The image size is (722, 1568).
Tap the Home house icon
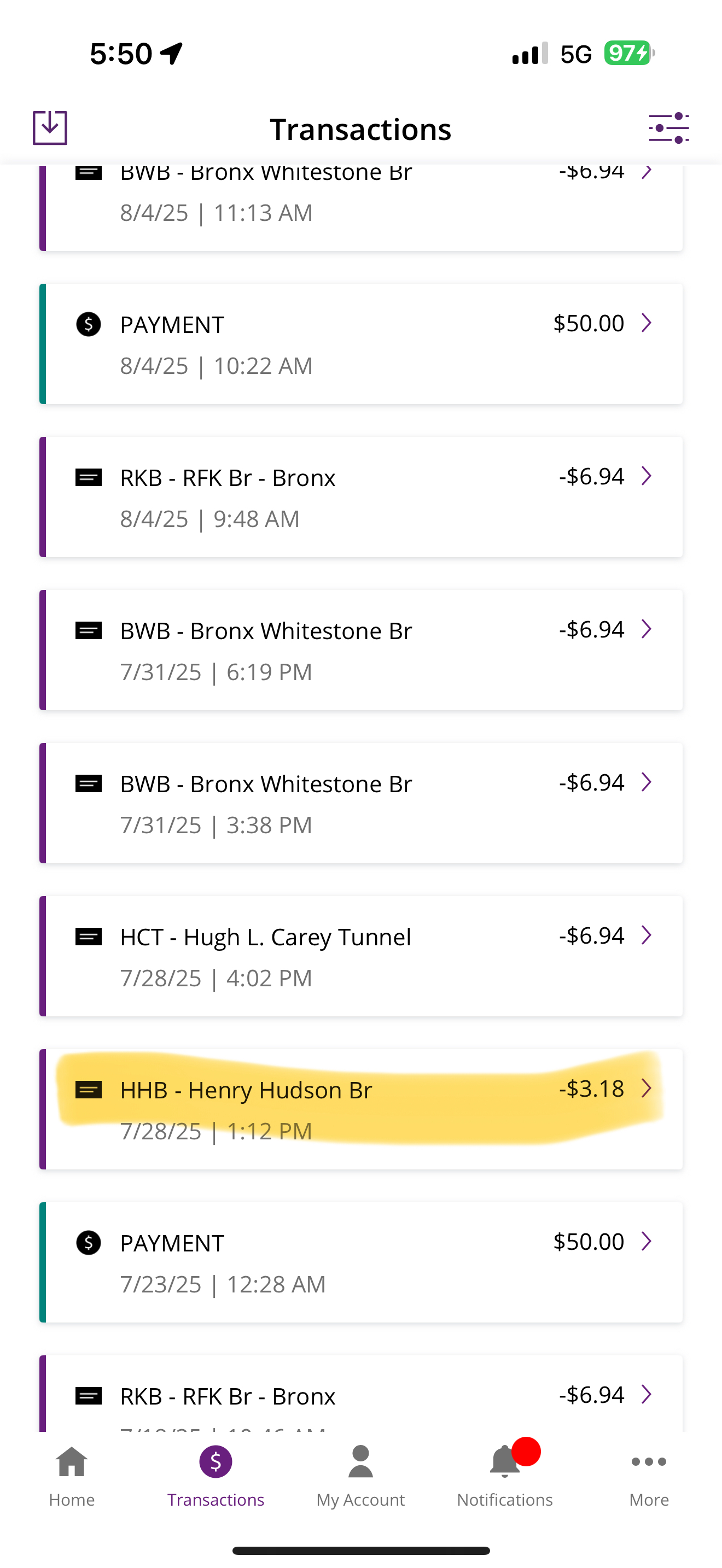[x=72, y=1462]
